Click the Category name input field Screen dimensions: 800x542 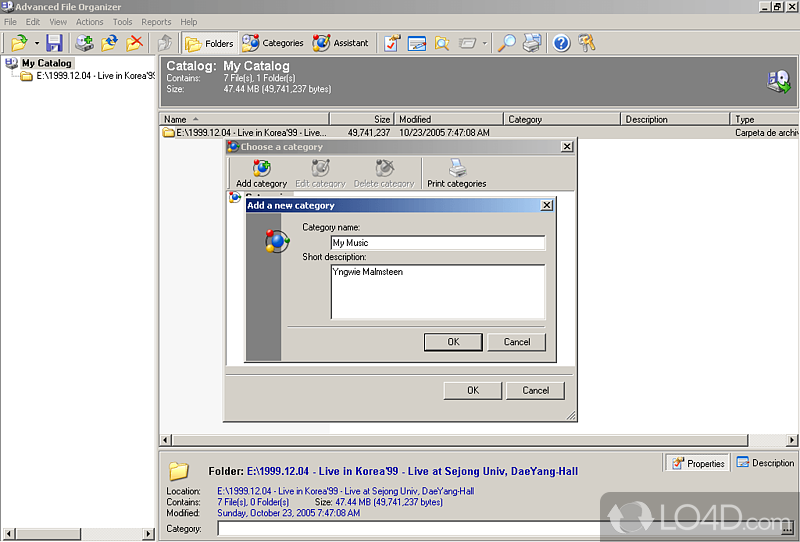pos(438,243)
